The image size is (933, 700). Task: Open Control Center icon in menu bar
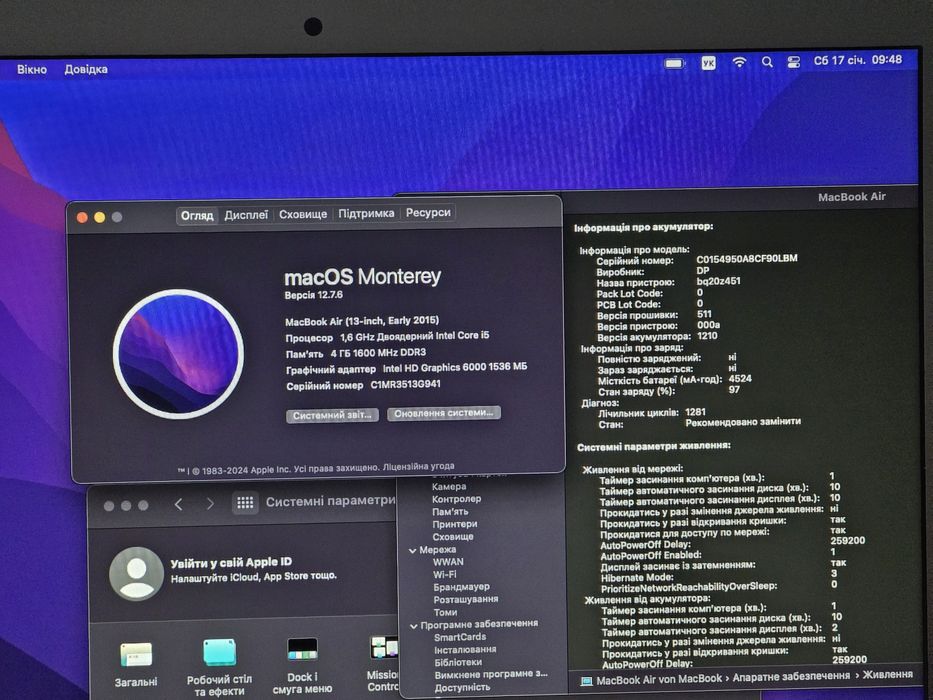pos(794,62)
